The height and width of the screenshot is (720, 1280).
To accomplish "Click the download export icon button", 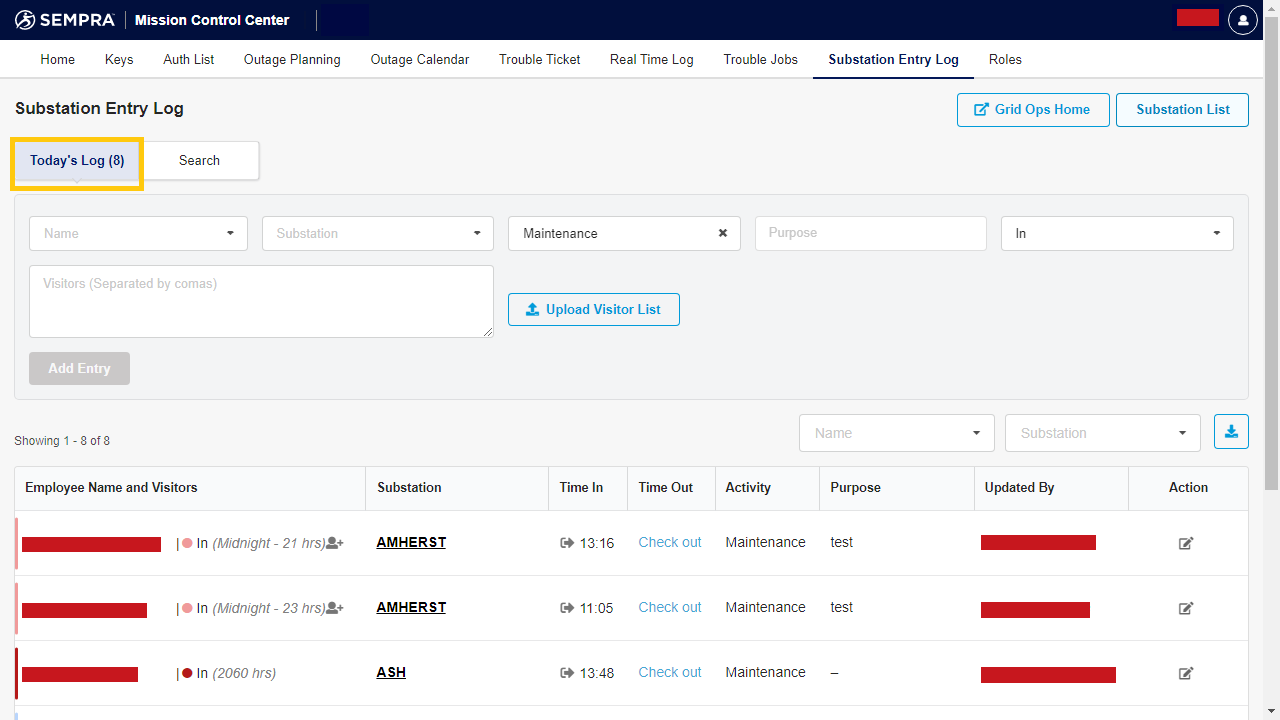I will click(x=1231, y=432).
